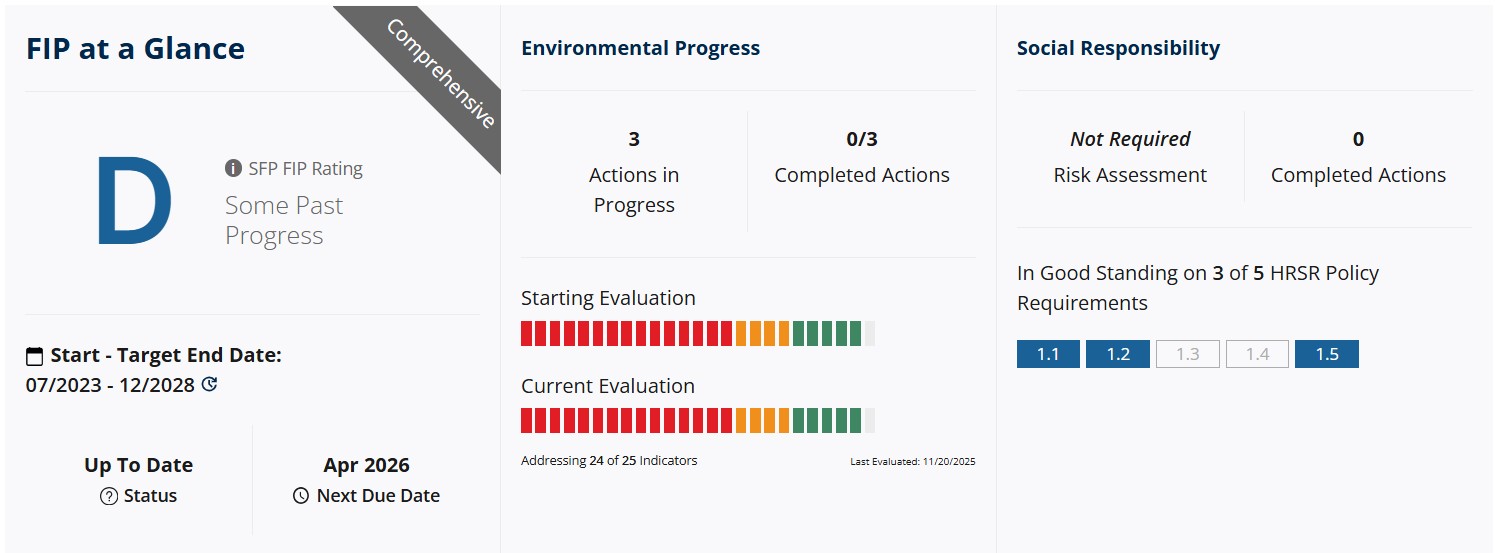
Task: Open the unfilled HRSR requirement 1.3 badge
Action: point(1187,354)
